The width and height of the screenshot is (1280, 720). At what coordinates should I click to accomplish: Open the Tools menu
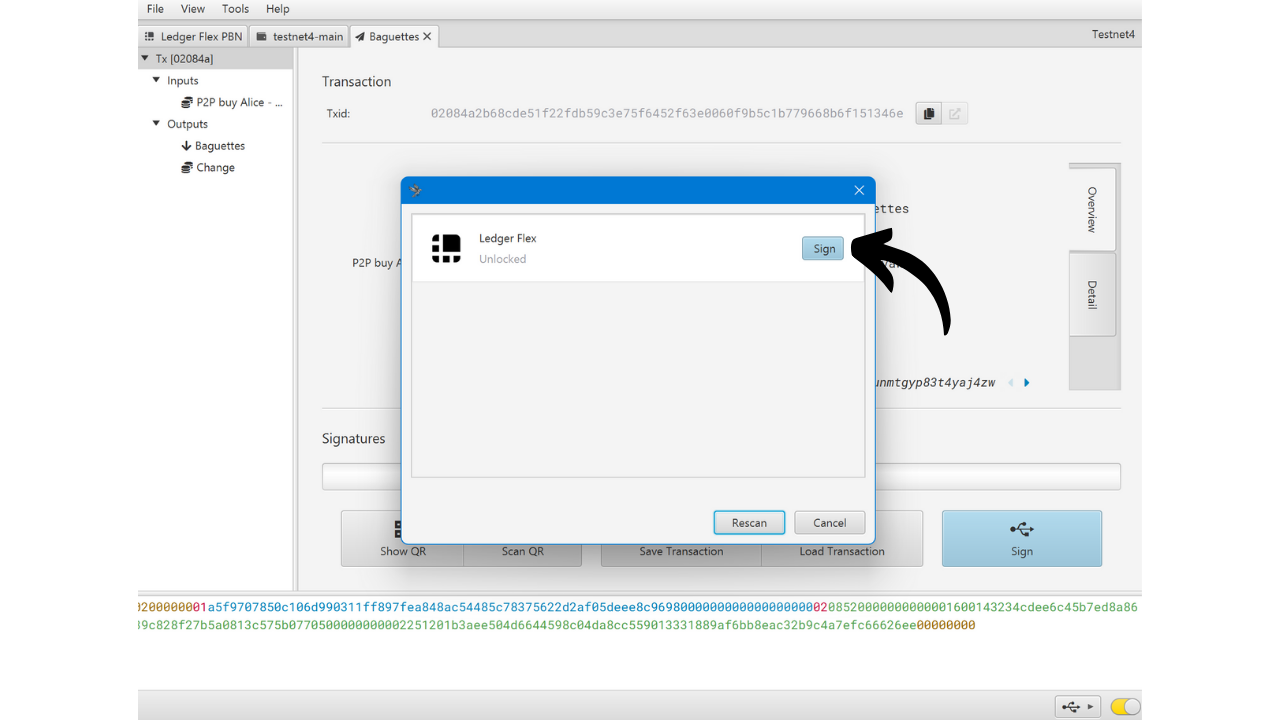click(x=235, y=9)
